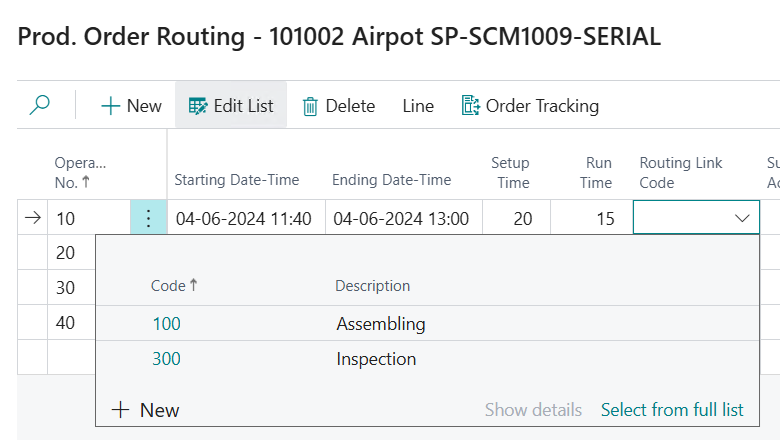Viewport: 780px width, 440px height.
Task: Select the operation 30 row
Action: pyautogui.click(x=66, y=288)
